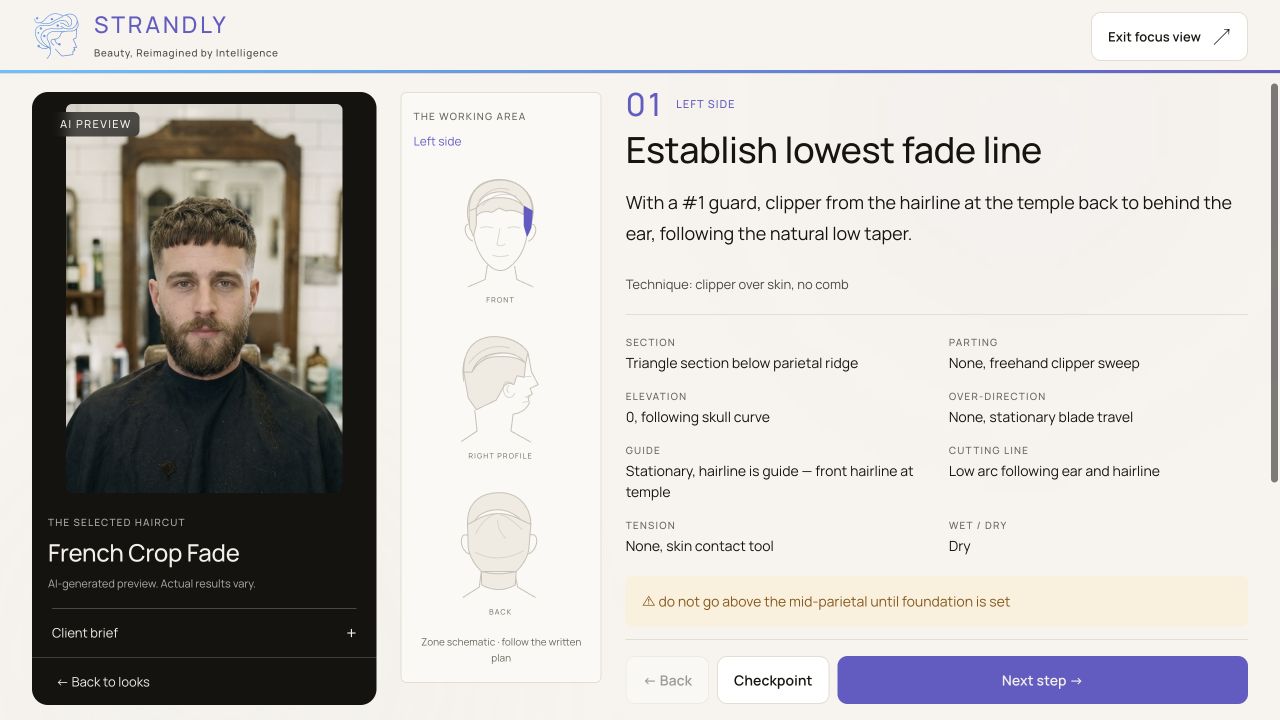
Task: Click 'None, freehand clipper sweep' value
Action: click(1044, 363)
